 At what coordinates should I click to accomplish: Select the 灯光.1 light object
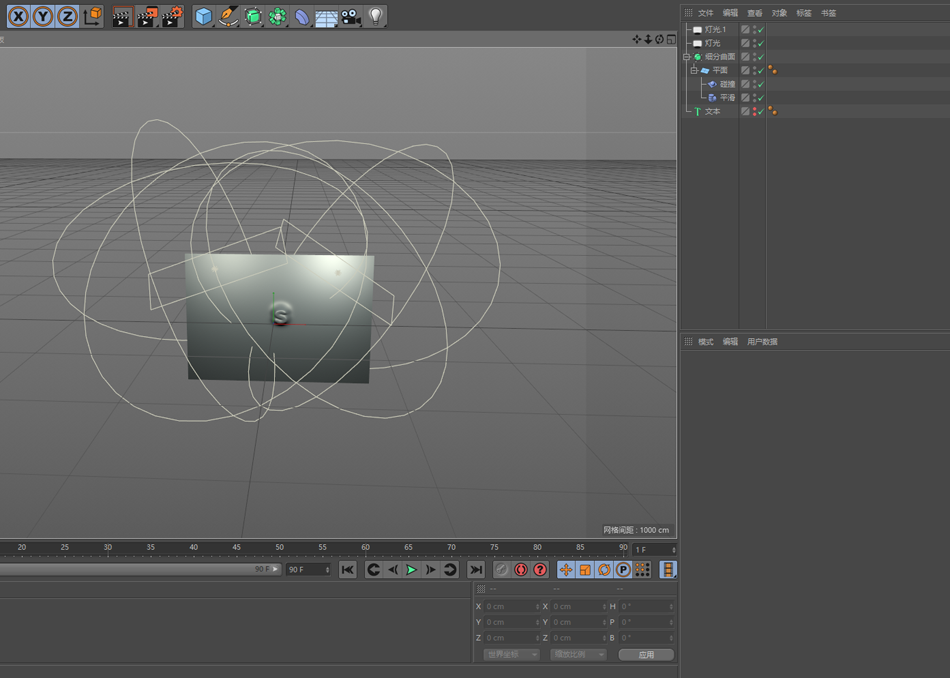(x=715, y=30)
